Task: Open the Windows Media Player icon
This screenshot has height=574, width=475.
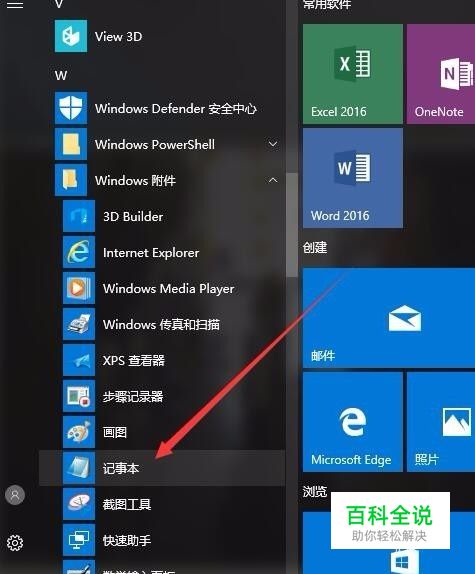Action: 79,288
